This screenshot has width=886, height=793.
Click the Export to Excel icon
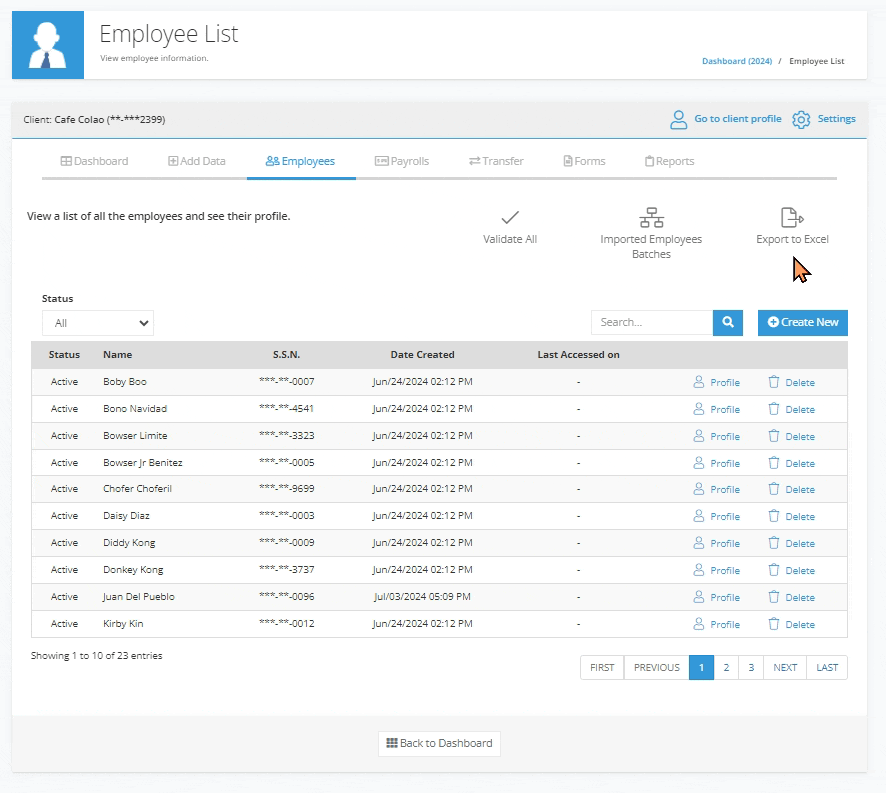[792, 218]
